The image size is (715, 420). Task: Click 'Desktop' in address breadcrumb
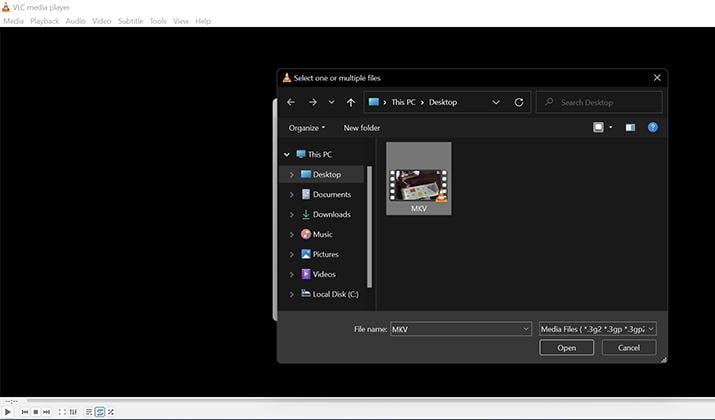tap(443, 102)
